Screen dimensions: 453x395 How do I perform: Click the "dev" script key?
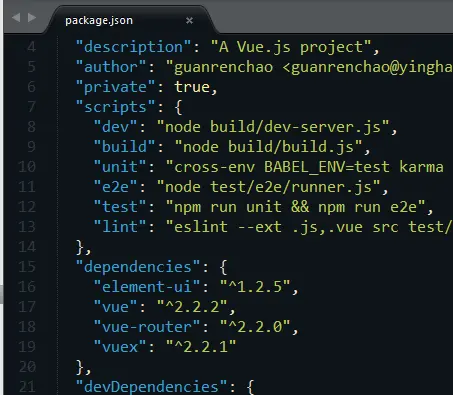(x=115, y=127)
